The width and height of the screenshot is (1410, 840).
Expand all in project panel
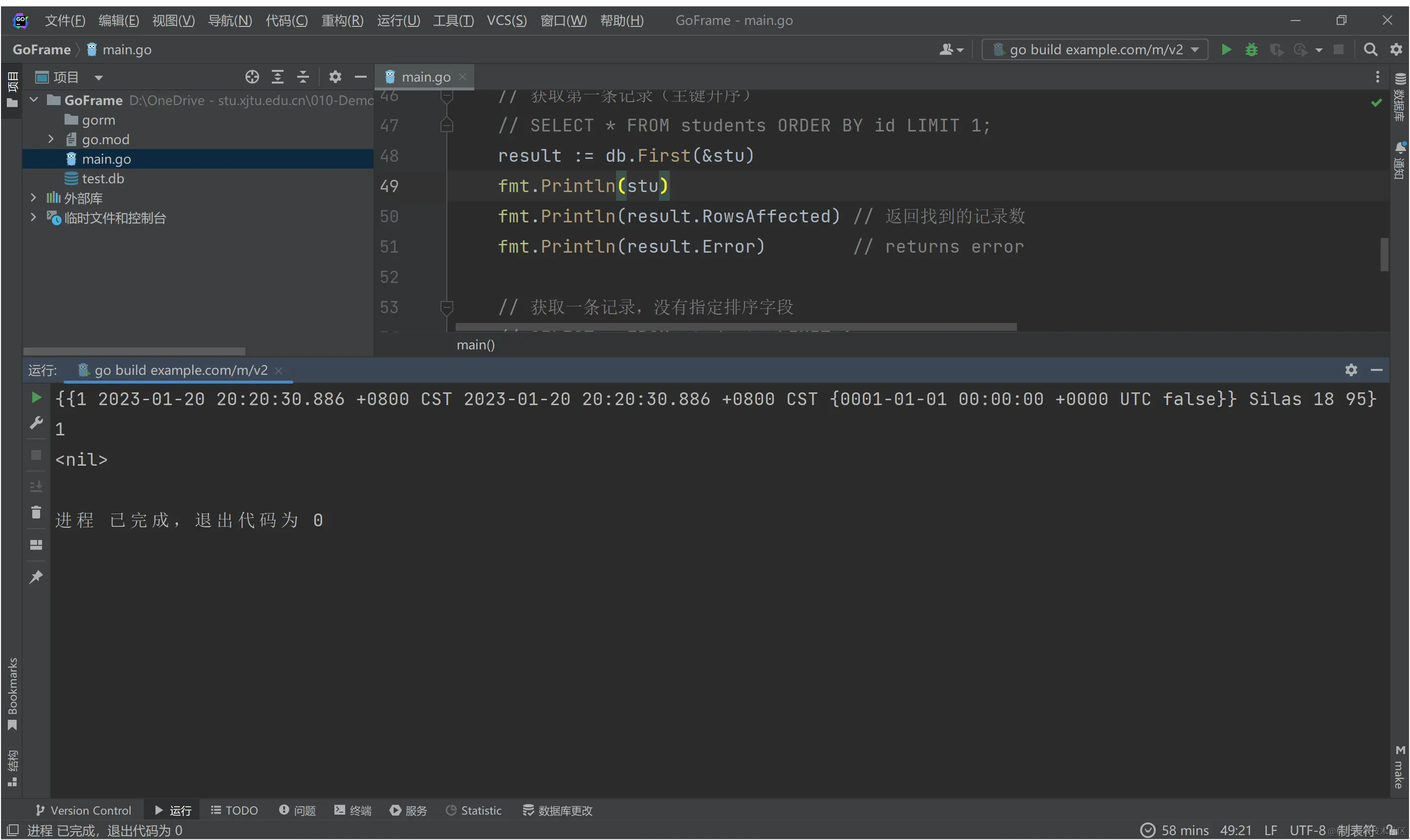pyautogui.click(x=278, y=77)
